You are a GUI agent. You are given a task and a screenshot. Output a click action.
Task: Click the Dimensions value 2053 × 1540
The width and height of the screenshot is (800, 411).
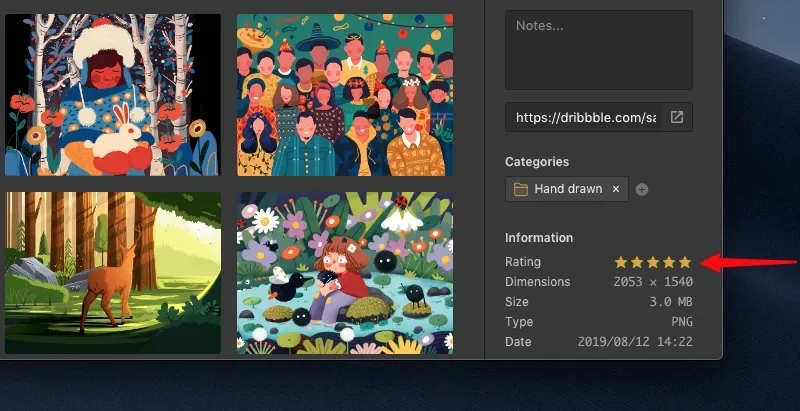(653, 282)
